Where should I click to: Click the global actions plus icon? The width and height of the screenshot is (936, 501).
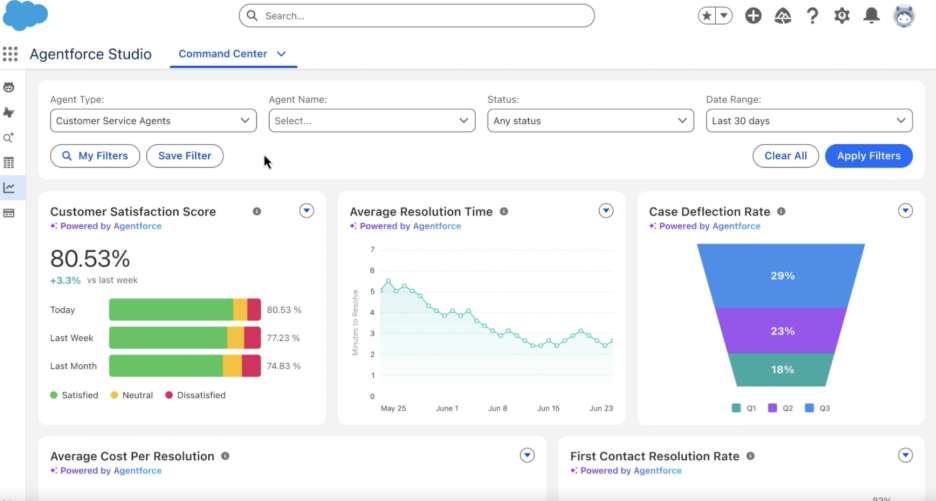(x=753, y=16)
